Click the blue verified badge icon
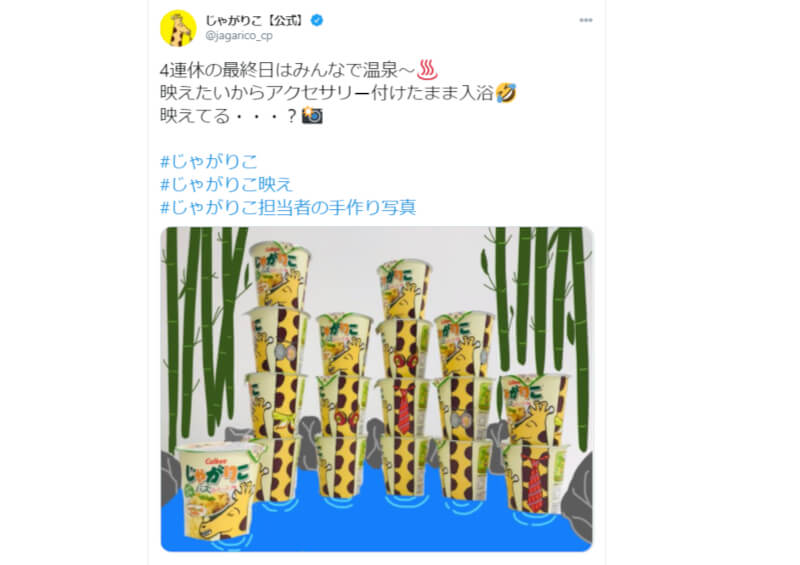The width and height of the screenshot is (800, 565). (317, 20)
